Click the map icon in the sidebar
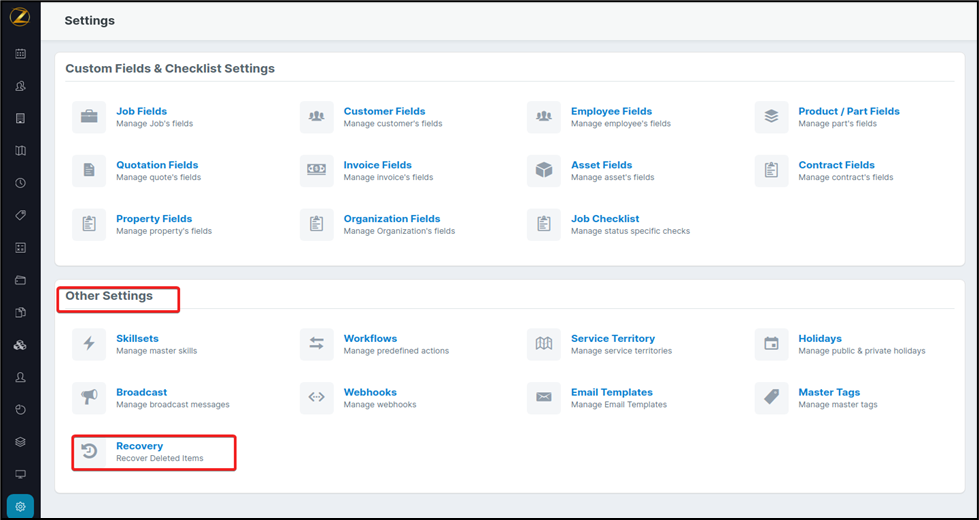The height and width of the screenshot is (520, 979). coord(20,151)
